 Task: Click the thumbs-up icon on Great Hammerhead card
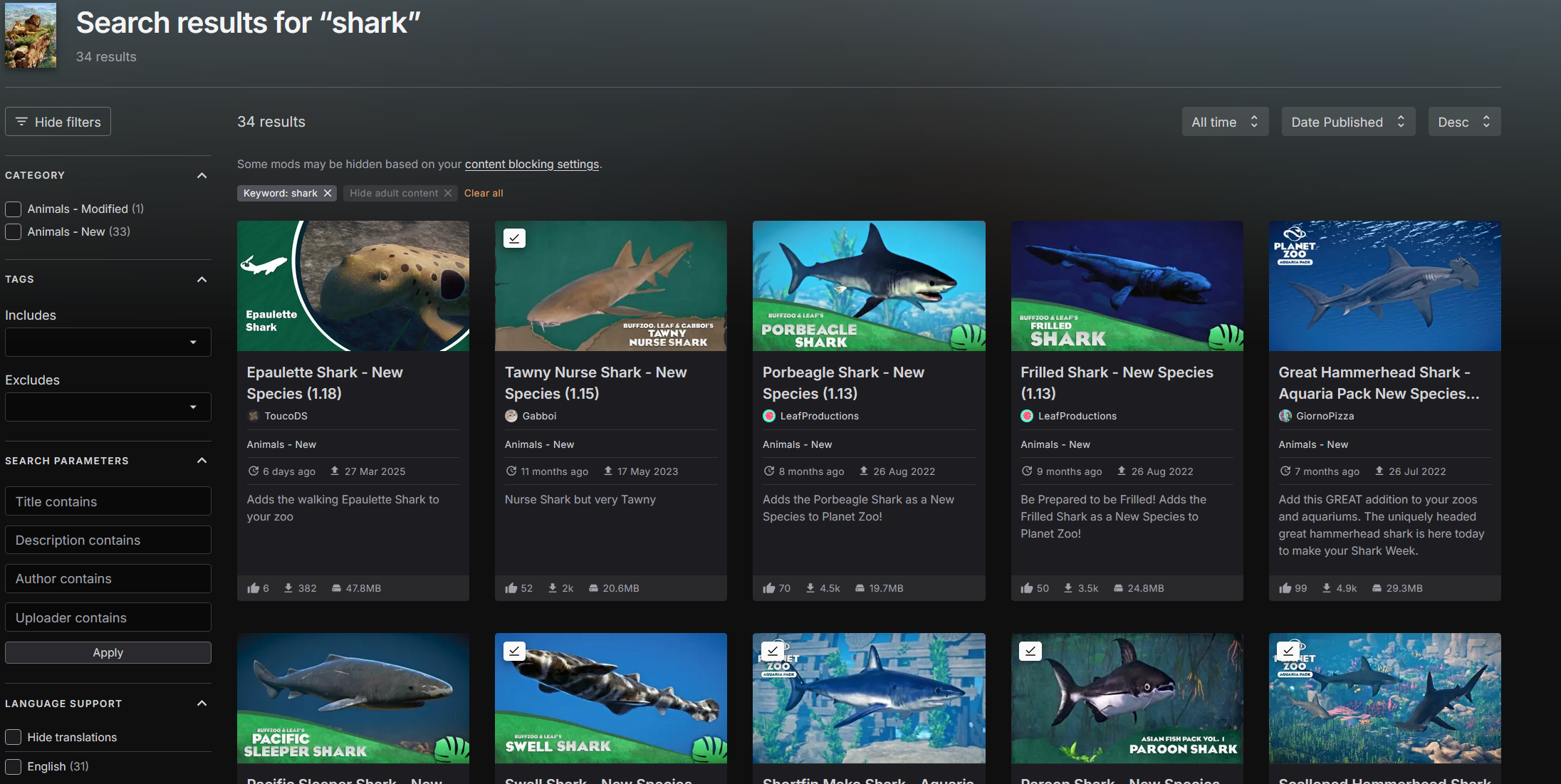(x=1285, y=588)
